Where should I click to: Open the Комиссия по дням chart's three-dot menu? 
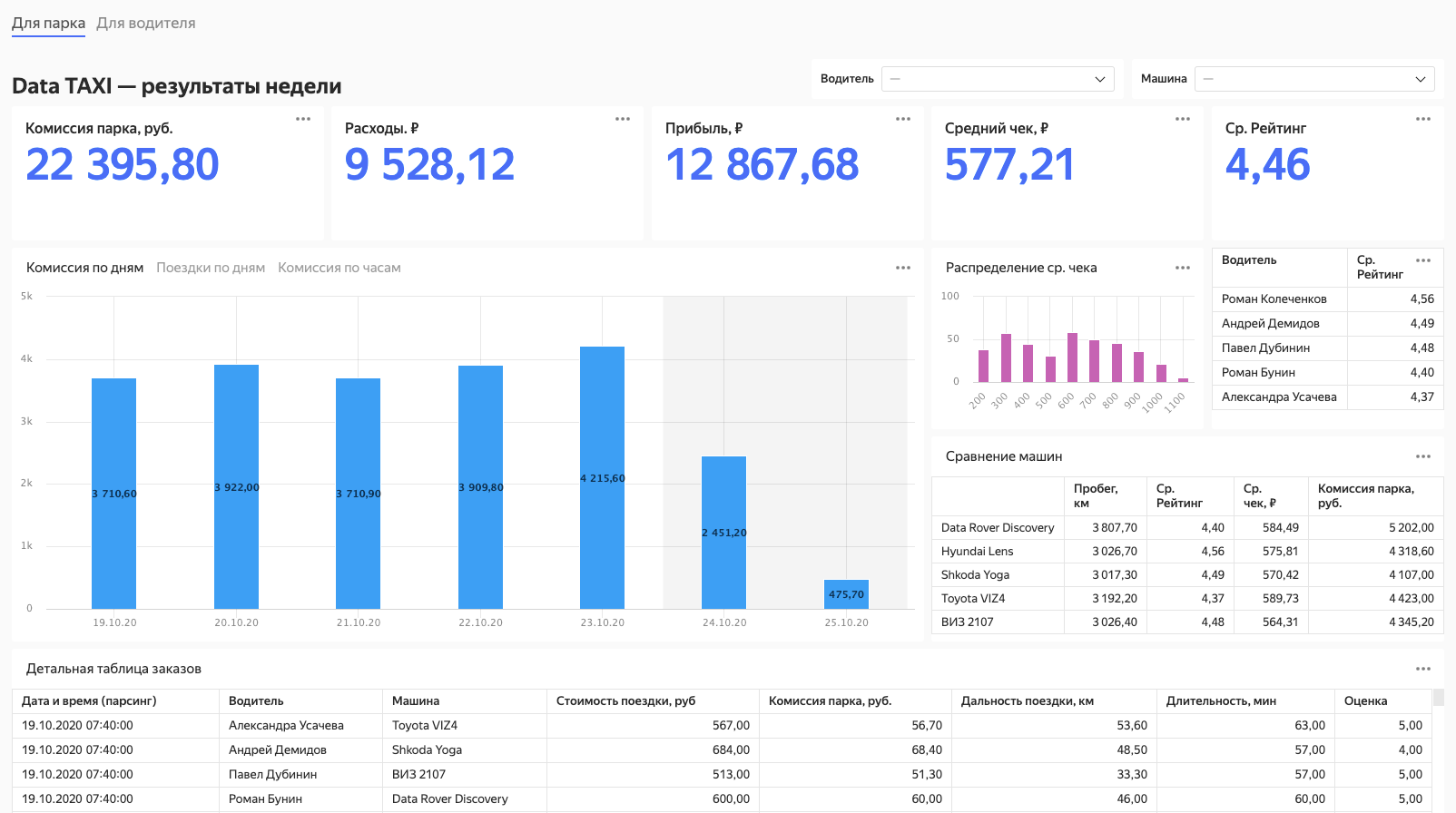903,268
